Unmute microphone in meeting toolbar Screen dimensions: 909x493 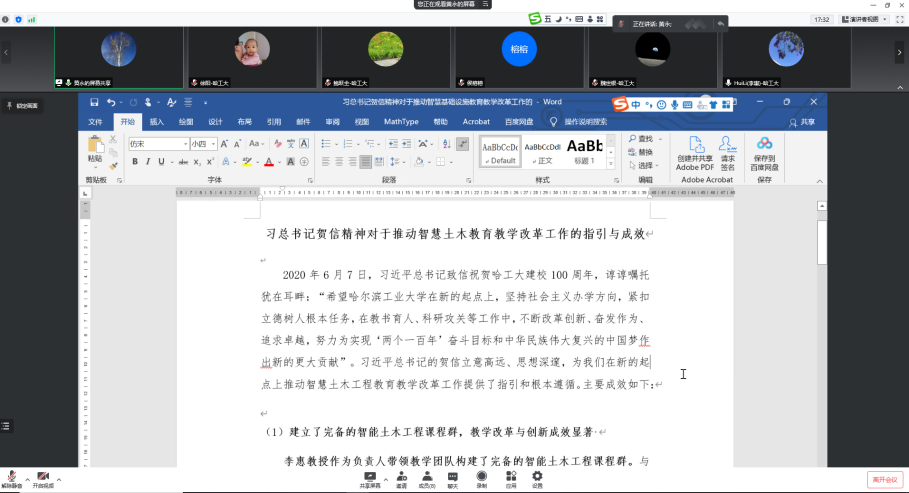(13, 476)
